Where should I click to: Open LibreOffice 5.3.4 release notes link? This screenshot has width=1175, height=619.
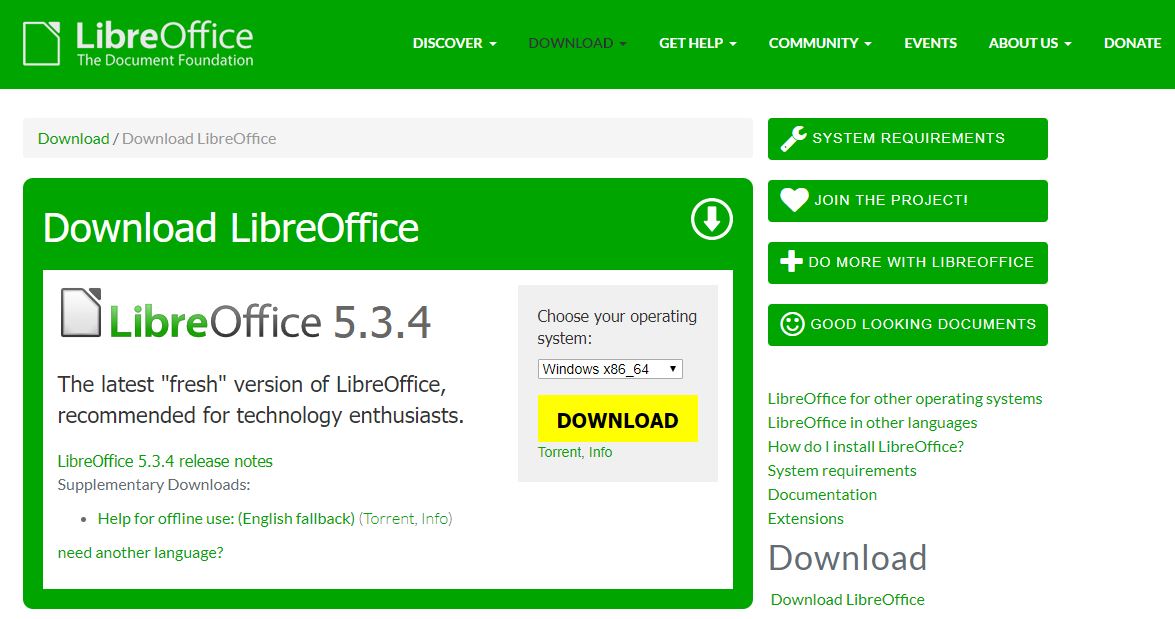click(165, 461)
